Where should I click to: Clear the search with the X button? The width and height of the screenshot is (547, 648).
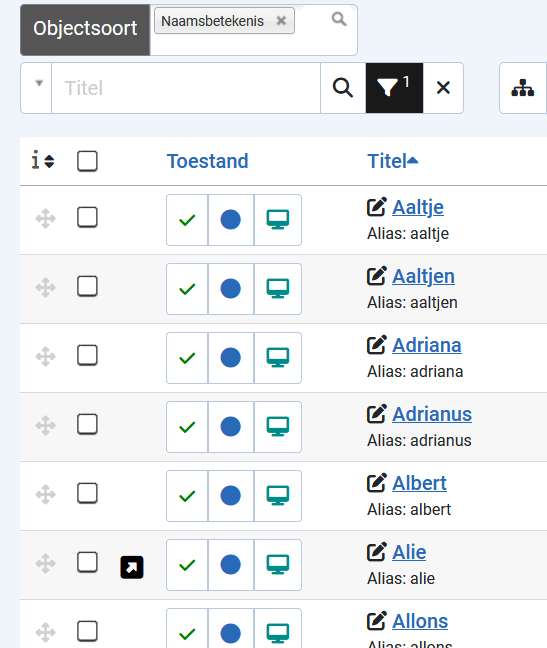(x=443, y=88)
